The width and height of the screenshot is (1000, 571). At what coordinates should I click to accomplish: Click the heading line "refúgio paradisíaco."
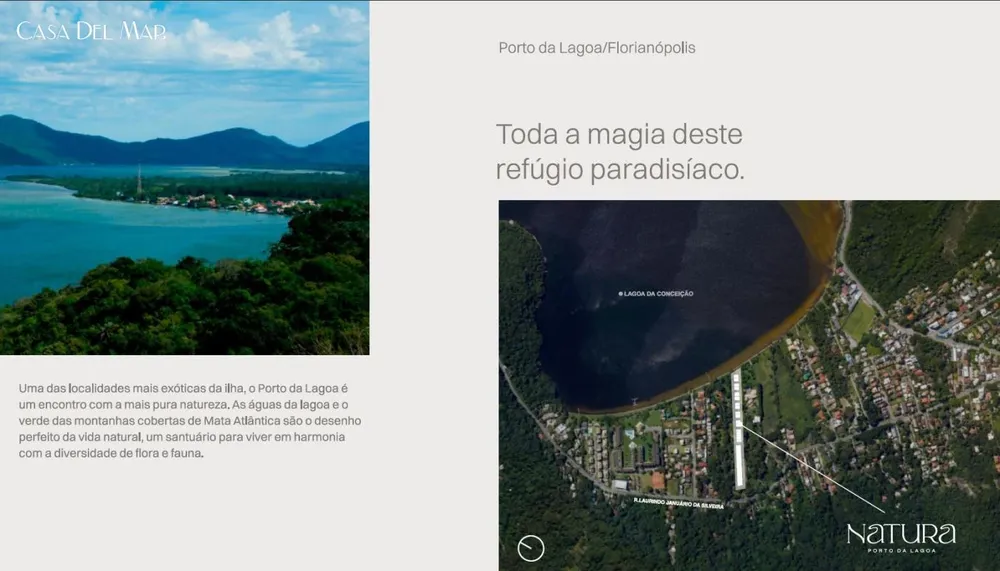click(620, 170)
